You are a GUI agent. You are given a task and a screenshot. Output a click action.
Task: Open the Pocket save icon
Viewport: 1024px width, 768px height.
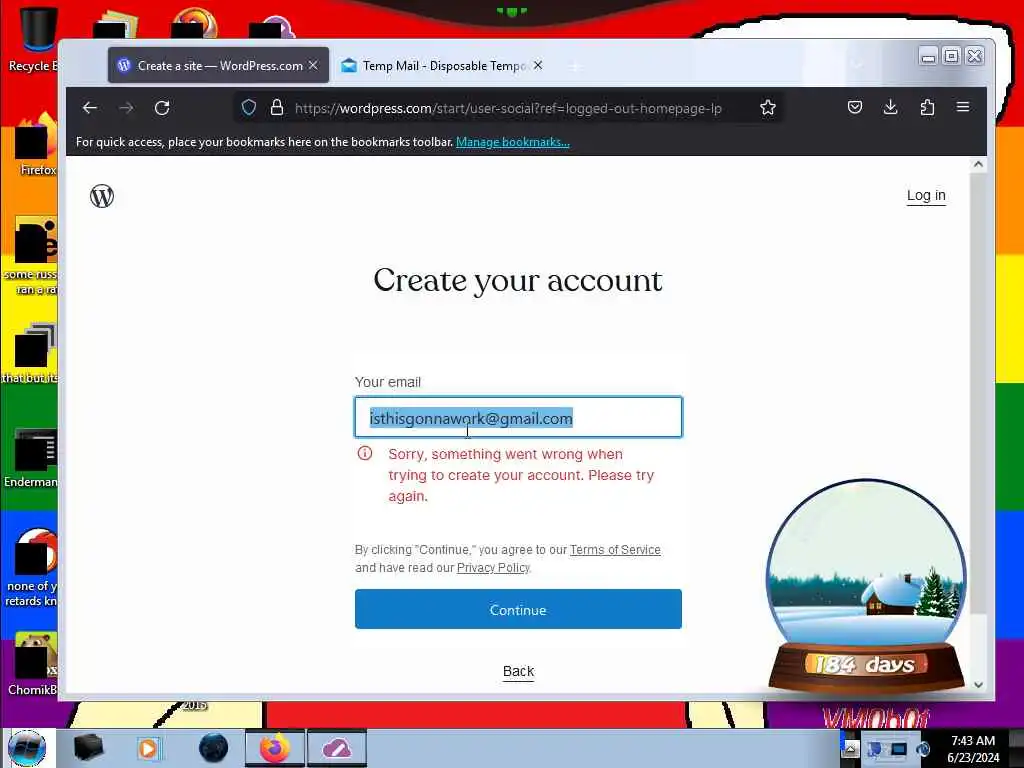click(x=855, y=108)
